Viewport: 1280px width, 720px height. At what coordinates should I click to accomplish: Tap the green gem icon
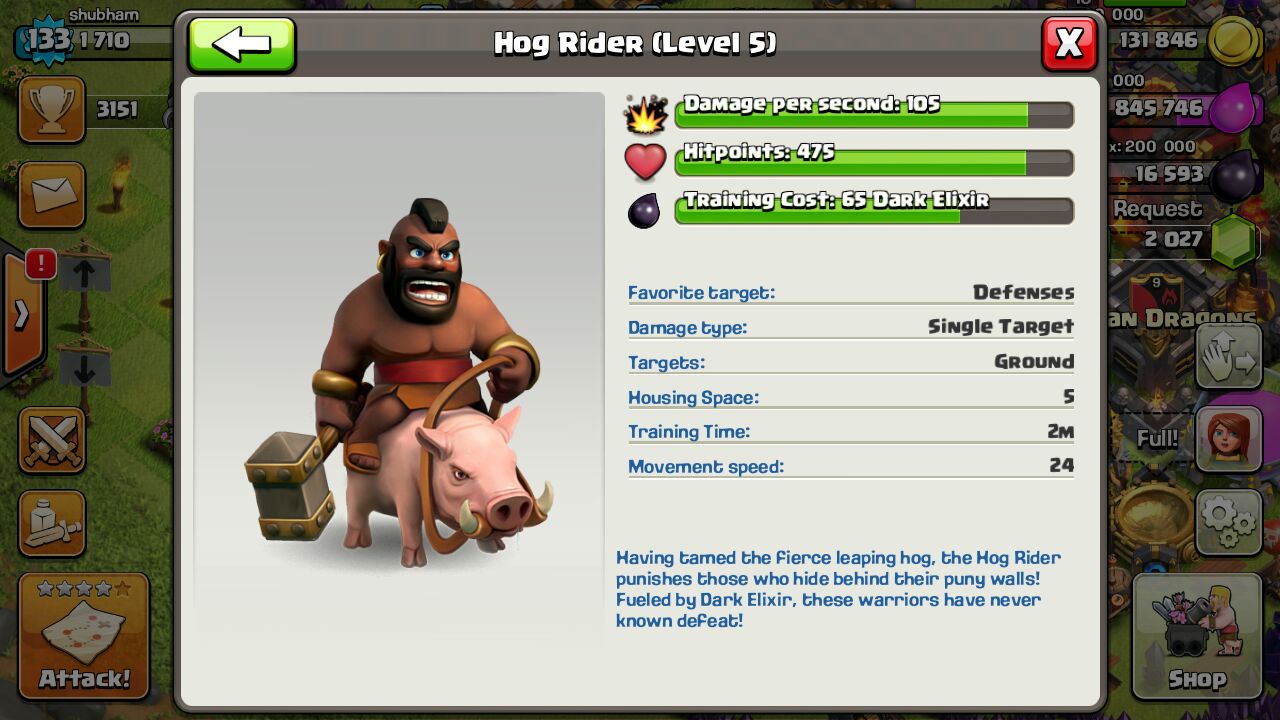pos(1236,241)
